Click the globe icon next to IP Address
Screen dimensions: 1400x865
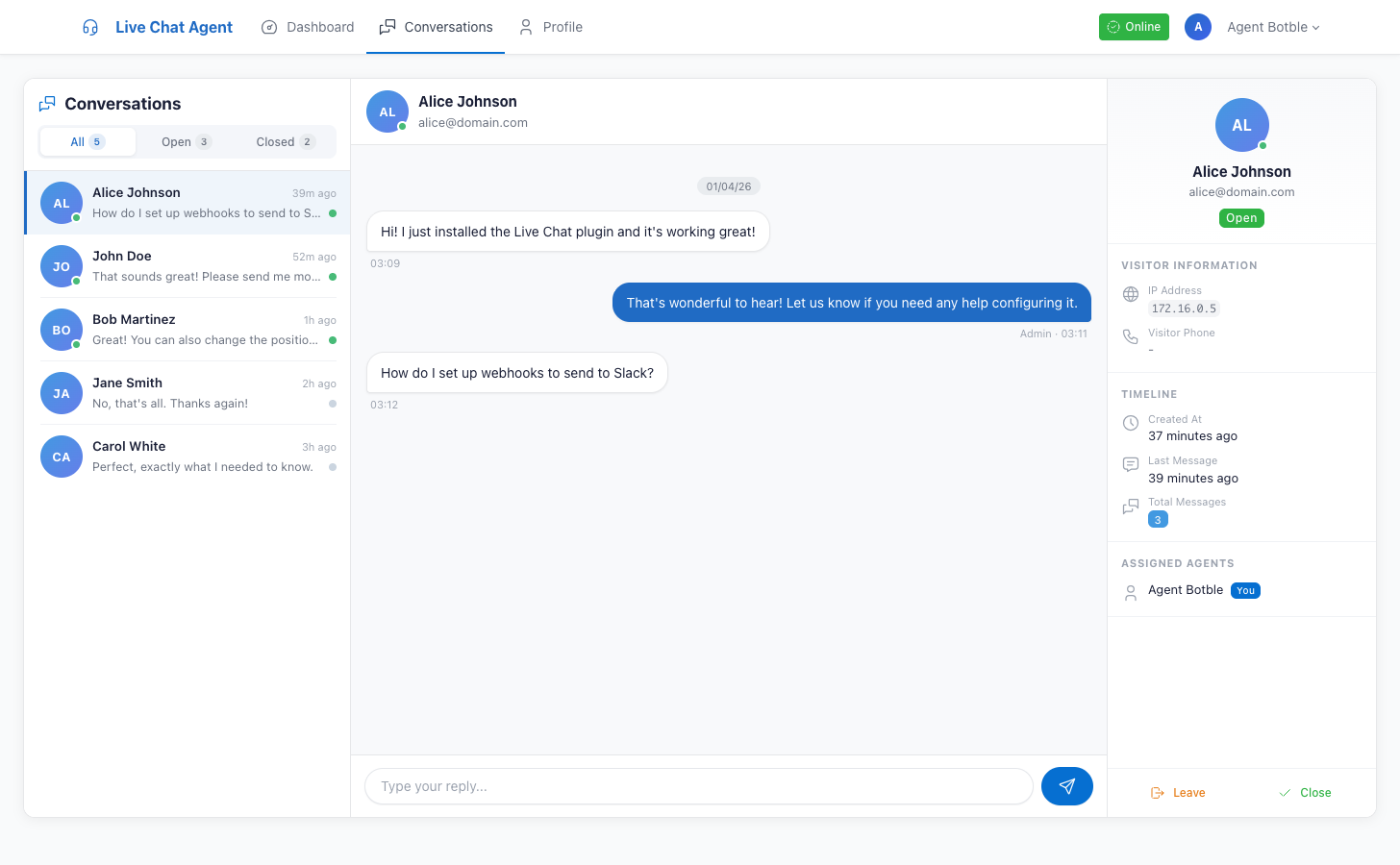tap(1130, 294)
